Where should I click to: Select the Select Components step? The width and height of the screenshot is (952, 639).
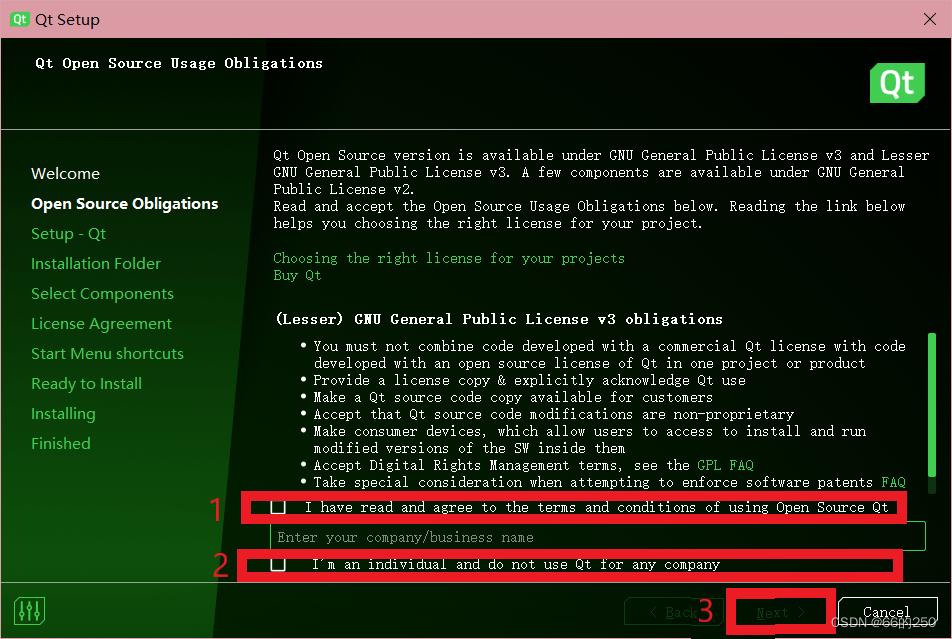[102, 294]
